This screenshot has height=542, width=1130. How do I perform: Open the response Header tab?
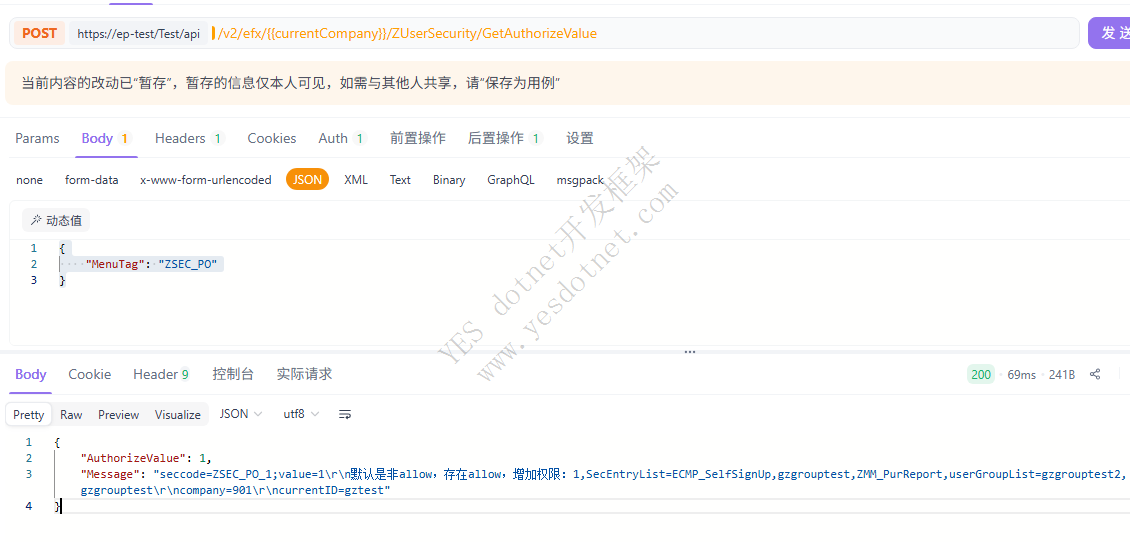coord(161,374)
